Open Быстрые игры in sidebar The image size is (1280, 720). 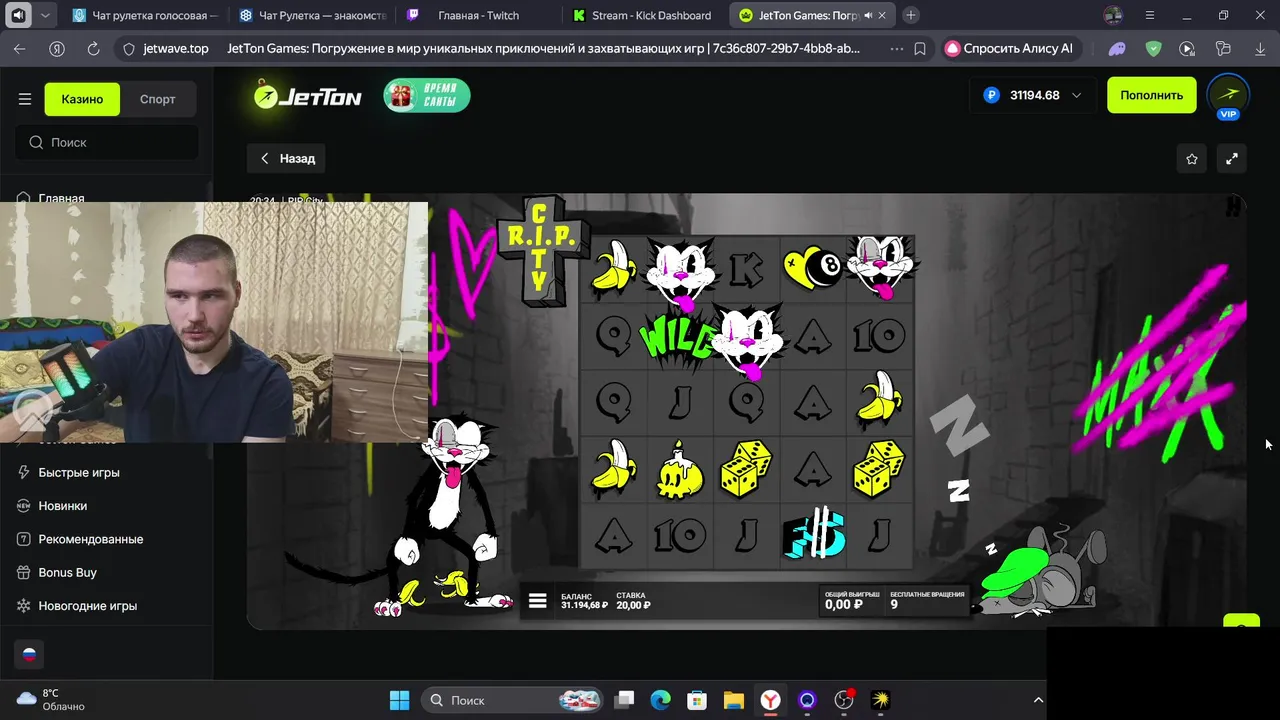[x=79, y=472]
